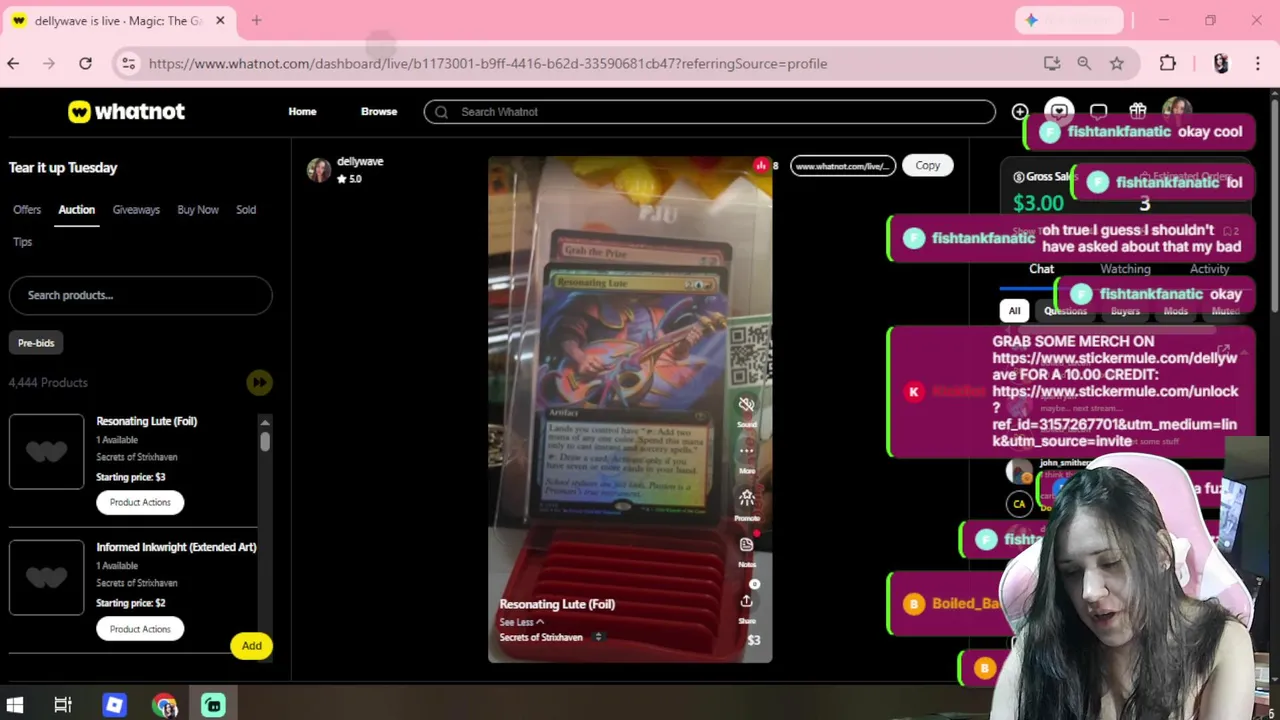
Task: Toggle the Pre-bids filter chip
Action: pyautogui.click(x=36, y=343)
